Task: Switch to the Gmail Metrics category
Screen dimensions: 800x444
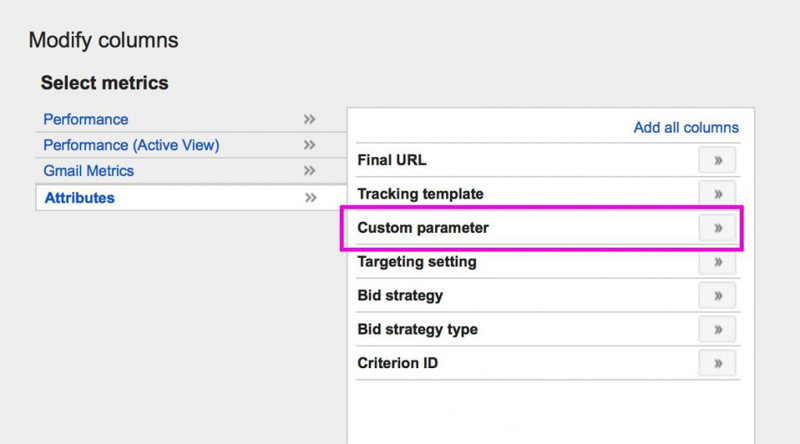Action: coord(88,171)
